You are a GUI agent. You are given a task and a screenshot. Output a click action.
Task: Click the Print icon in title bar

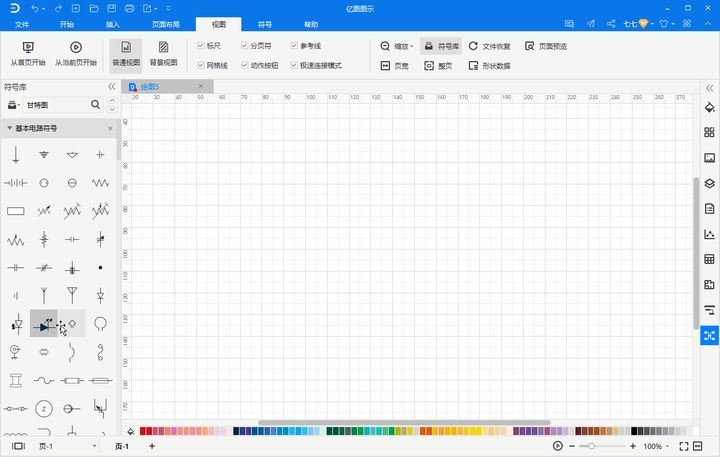point(129,9)
